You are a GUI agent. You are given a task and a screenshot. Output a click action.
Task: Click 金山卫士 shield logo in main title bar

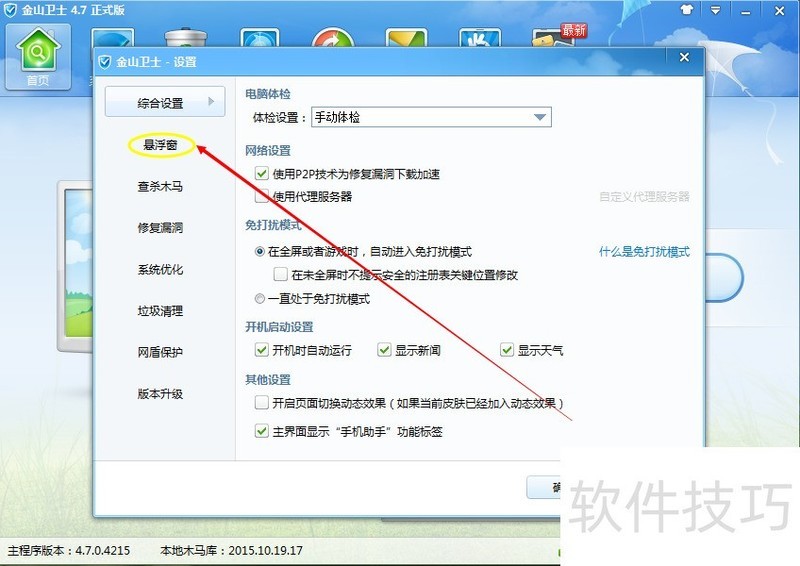click(x=10, y=10)
